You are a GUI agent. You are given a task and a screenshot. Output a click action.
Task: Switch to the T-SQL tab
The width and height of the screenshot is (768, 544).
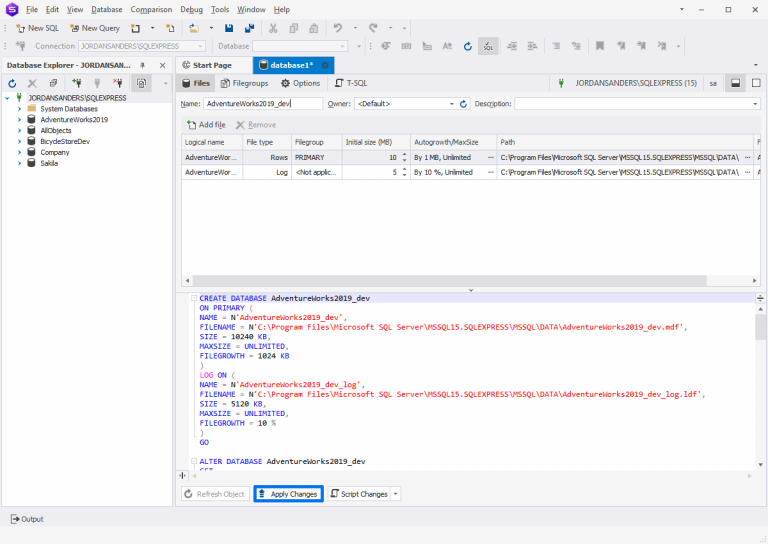[350, 83]
